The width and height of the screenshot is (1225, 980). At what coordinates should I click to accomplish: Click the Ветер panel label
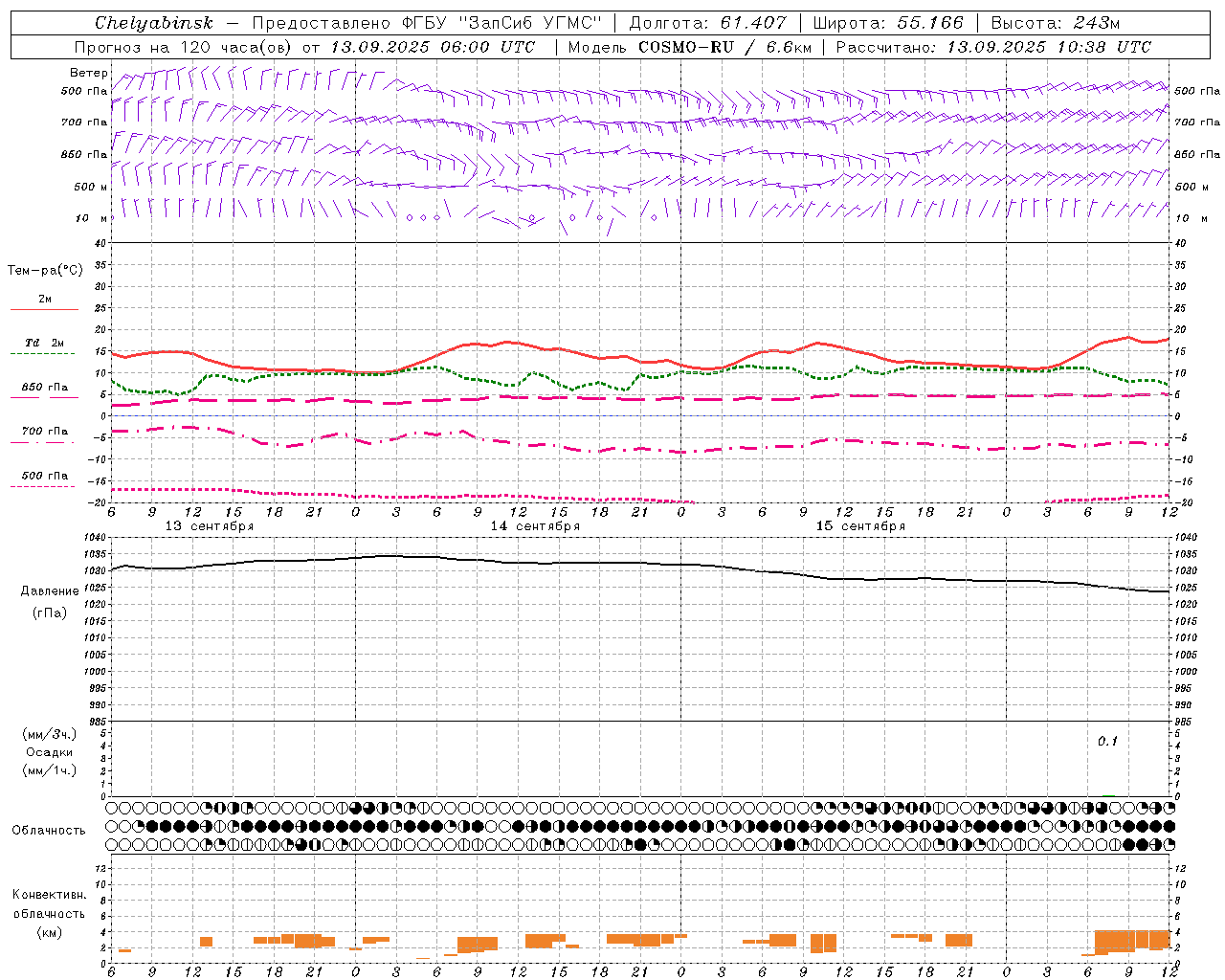click(x=89, y=73)
